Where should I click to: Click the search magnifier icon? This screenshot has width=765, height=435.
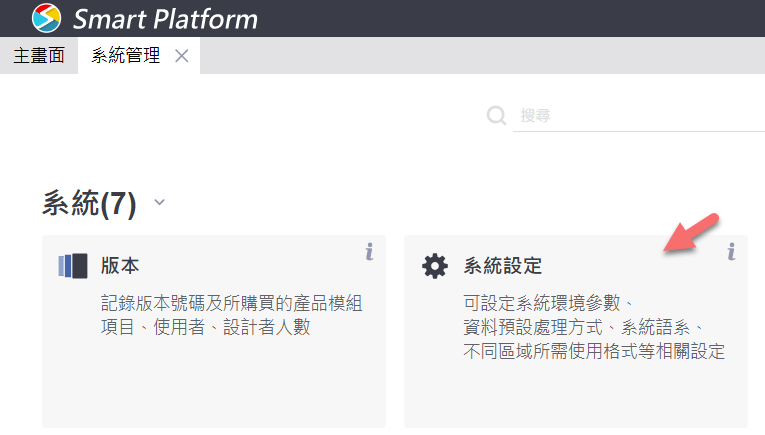(496, 116)
